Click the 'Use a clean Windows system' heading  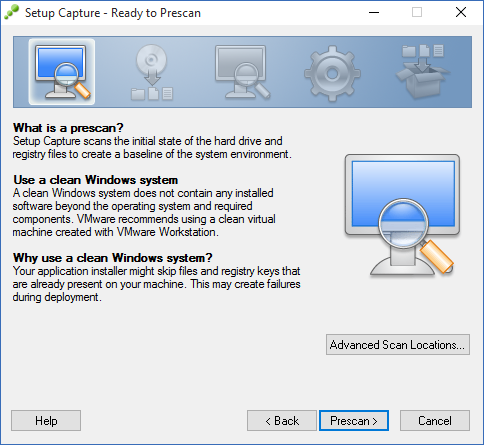(x=95, y=180)
